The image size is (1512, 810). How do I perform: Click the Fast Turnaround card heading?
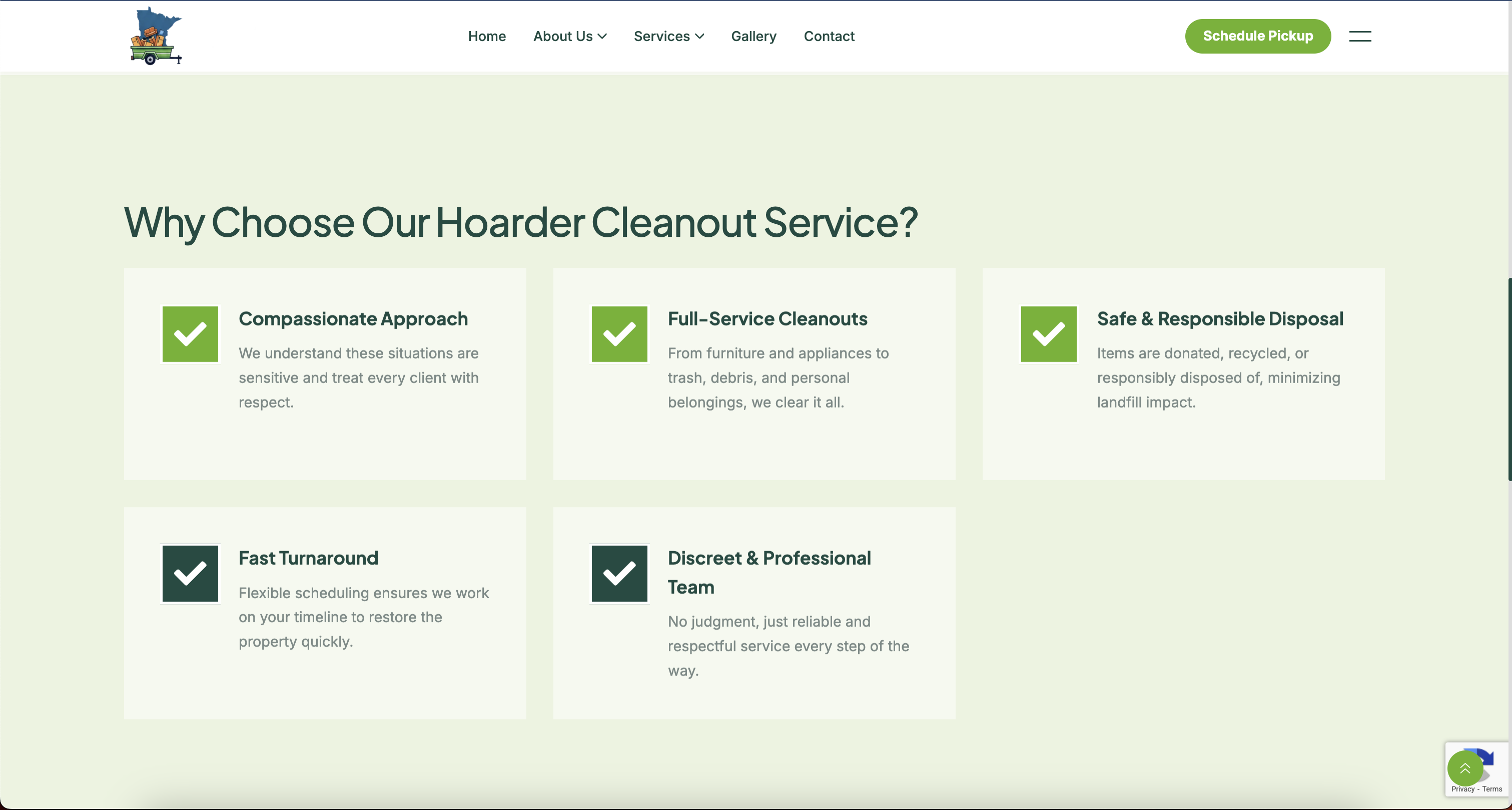(x=308, y=558)
